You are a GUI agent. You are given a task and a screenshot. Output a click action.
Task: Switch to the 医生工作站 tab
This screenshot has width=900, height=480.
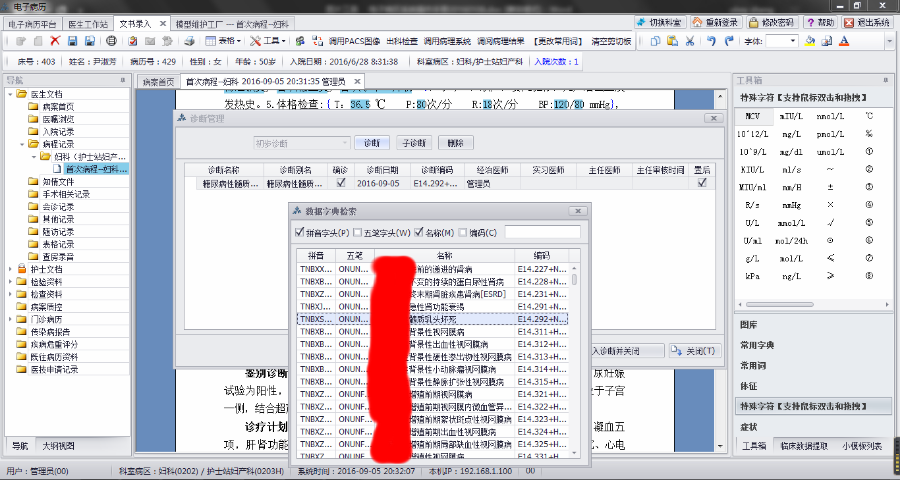coord(87,24)
